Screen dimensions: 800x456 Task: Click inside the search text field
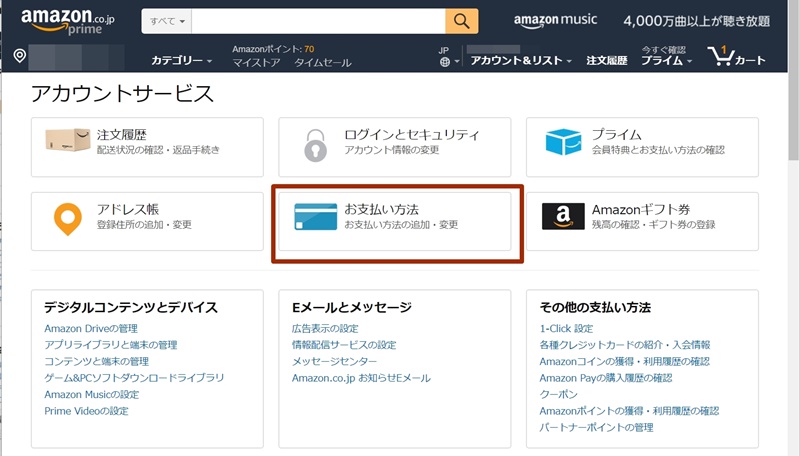318,21
